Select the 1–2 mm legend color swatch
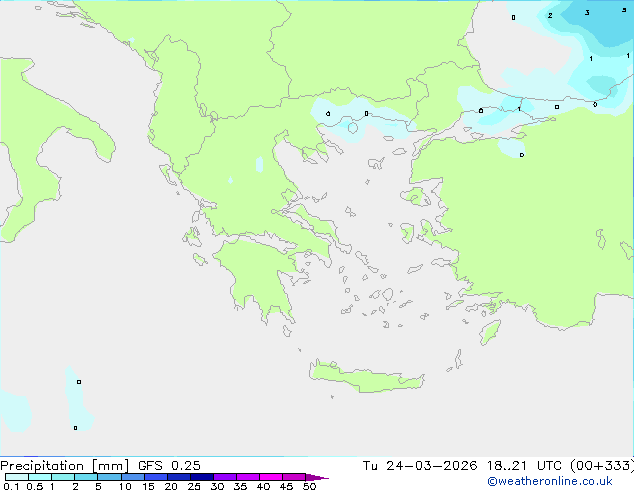 pos(63,477)
